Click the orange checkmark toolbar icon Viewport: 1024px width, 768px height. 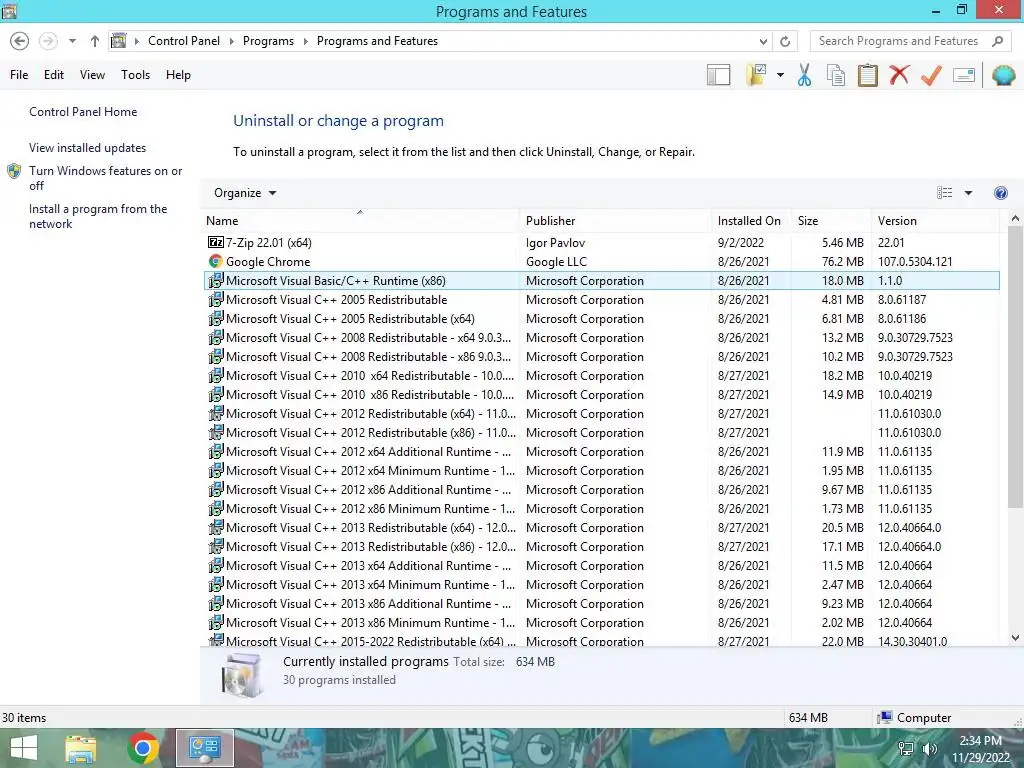(931, 75)
